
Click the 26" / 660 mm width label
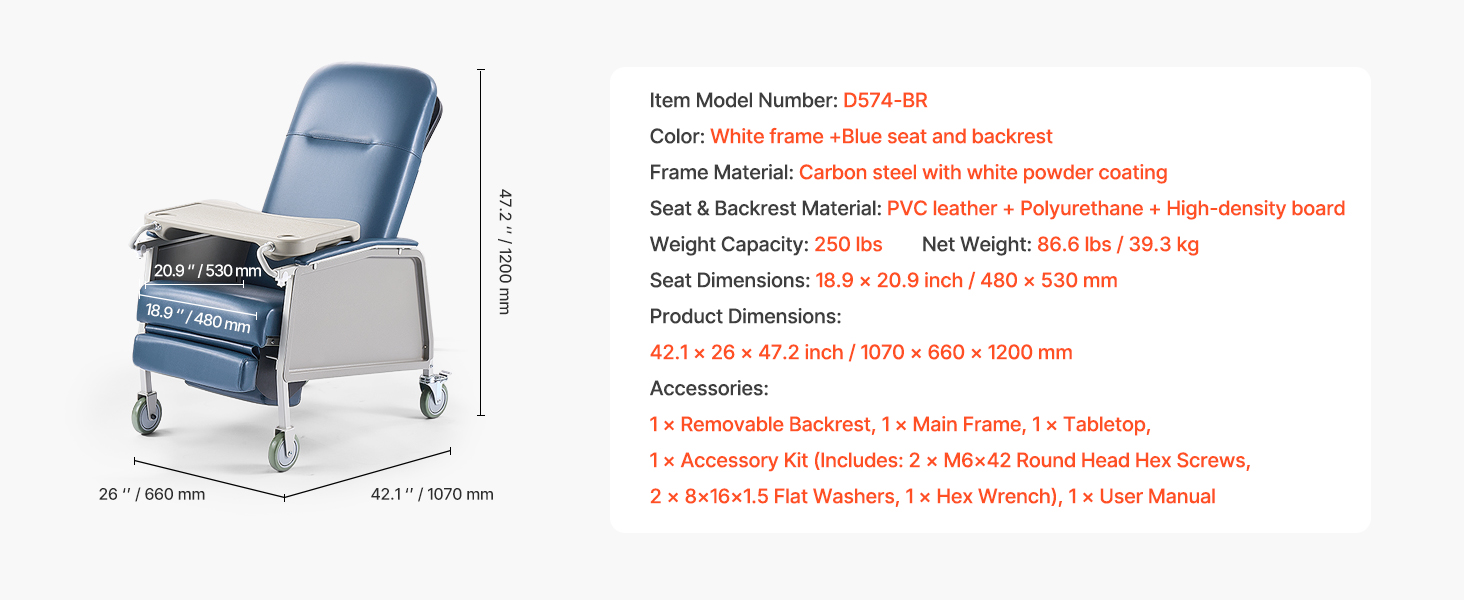point(152,494)
